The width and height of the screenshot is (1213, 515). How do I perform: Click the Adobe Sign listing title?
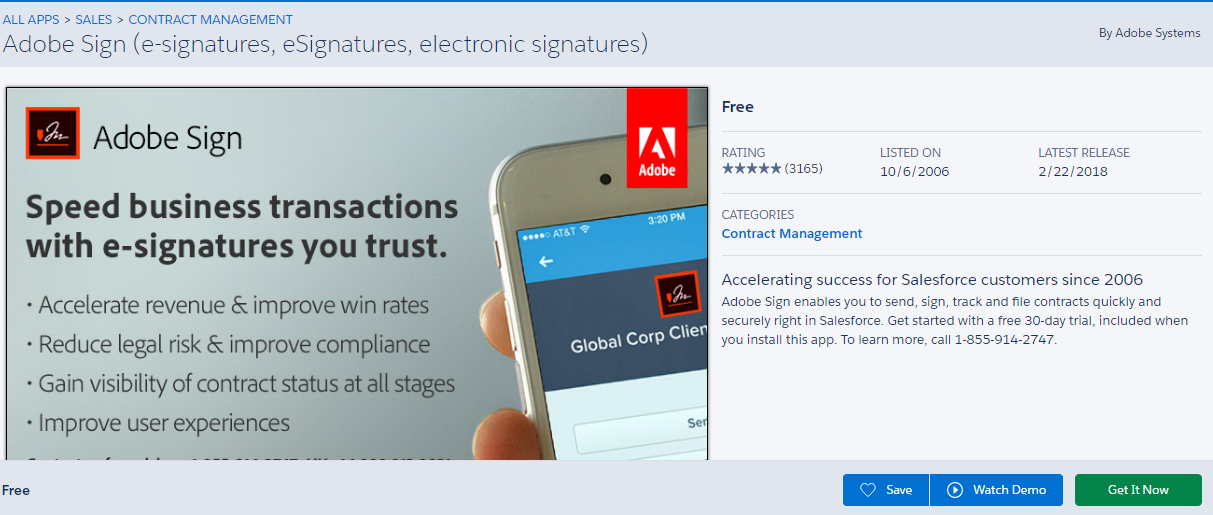[x=325, y=44]
